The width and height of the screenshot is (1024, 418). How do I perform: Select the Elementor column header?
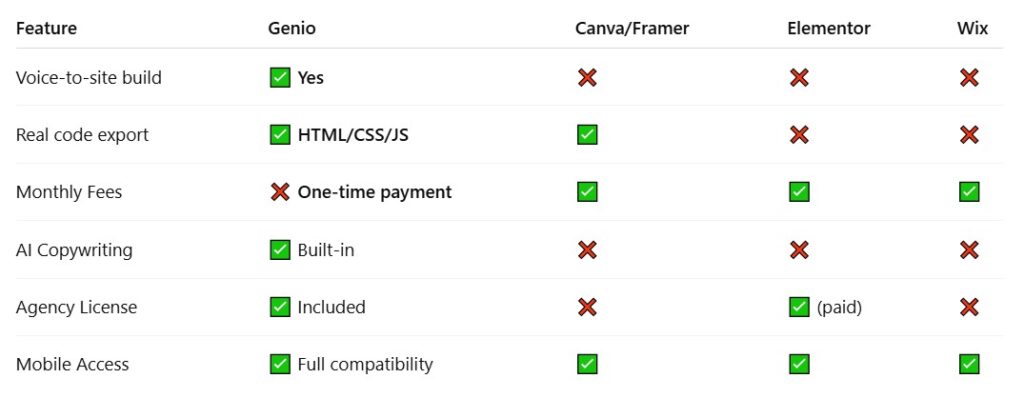click(829, 28)
